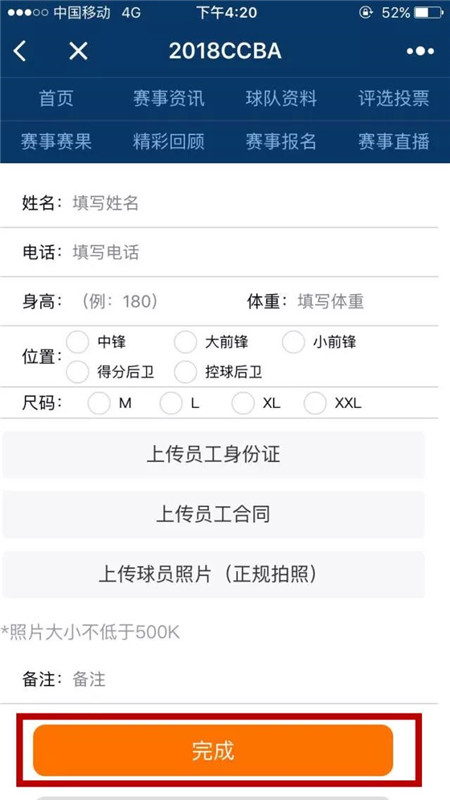Select the 中锋 position radio button

(x=78, y=342)
